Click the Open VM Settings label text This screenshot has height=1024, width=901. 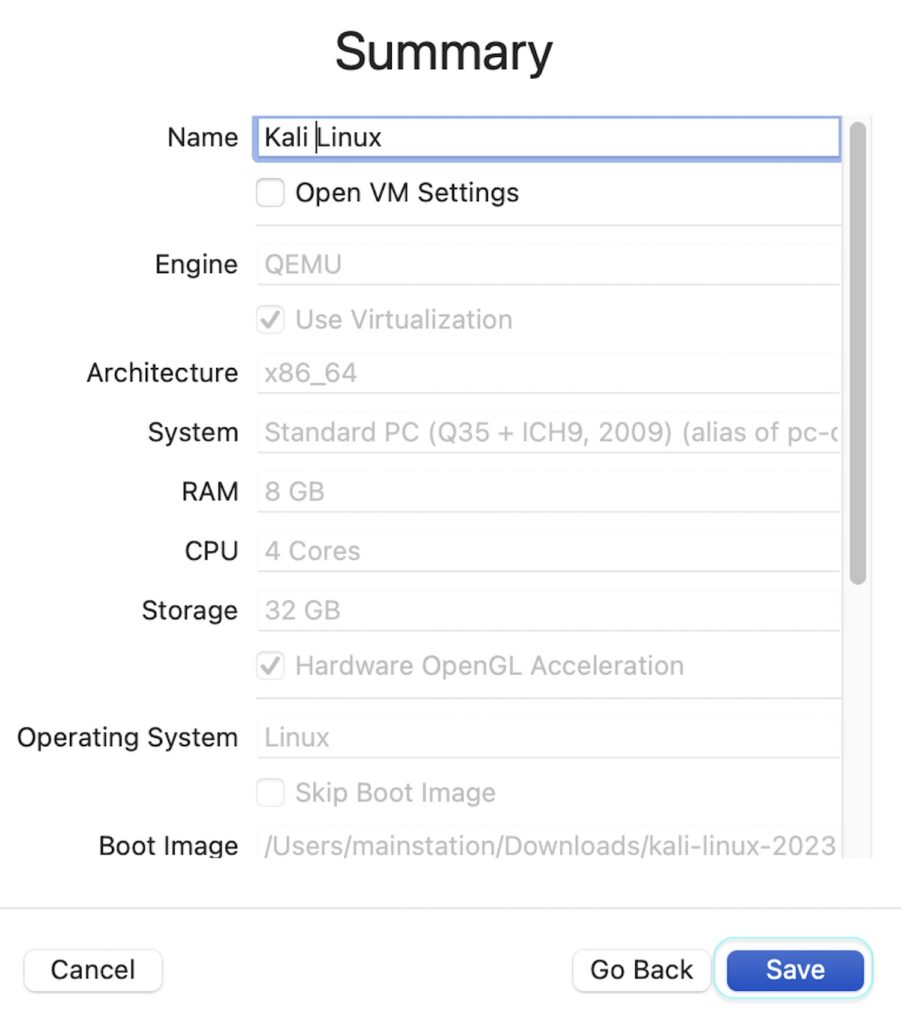click(407, 193)
